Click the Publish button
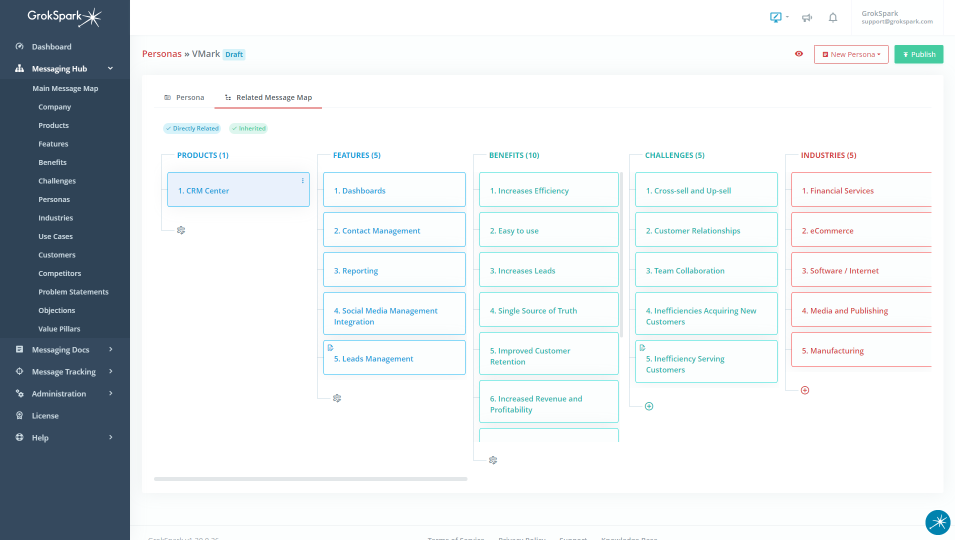 [918, 54]
